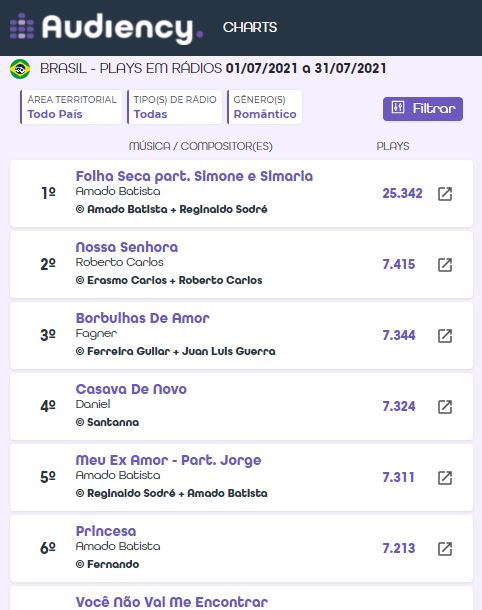
Task: Open external link icon for Folha Seca
Action: coord(445,194)
